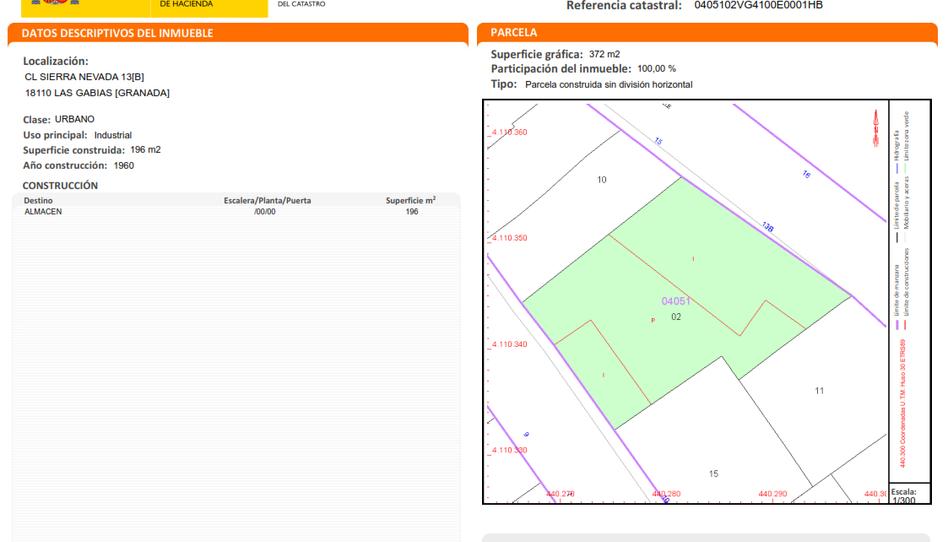Click the 4.110.350 coordinate label on the map
This screenshot has width=948, height=542.
point(509,238)
